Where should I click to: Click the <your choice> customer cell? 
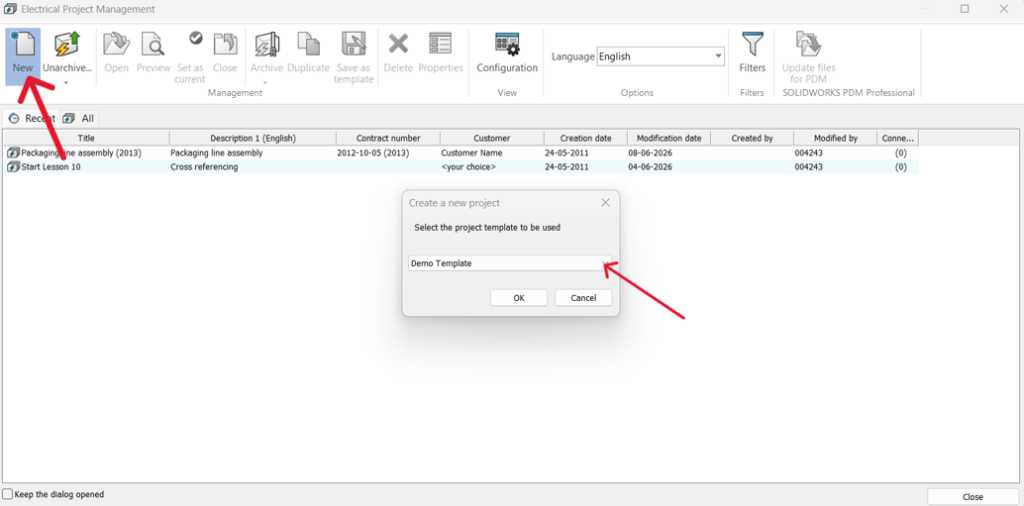pos(468,167)
